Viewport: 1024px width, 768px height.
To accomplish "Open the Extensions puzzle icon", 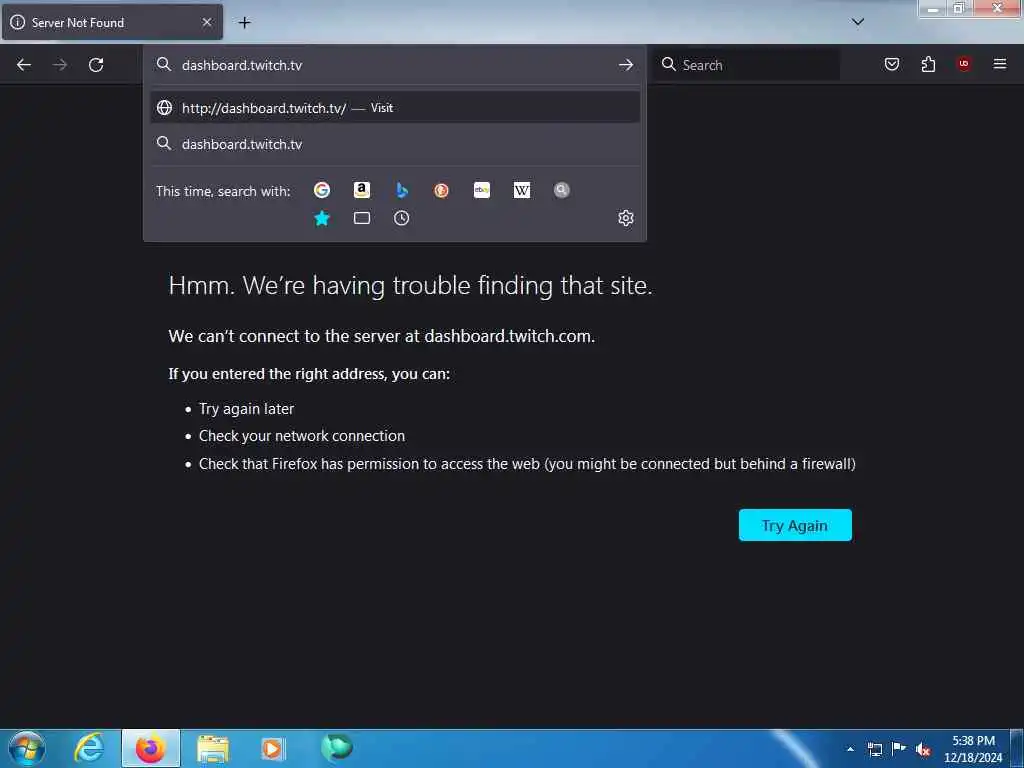I will 928,64.
